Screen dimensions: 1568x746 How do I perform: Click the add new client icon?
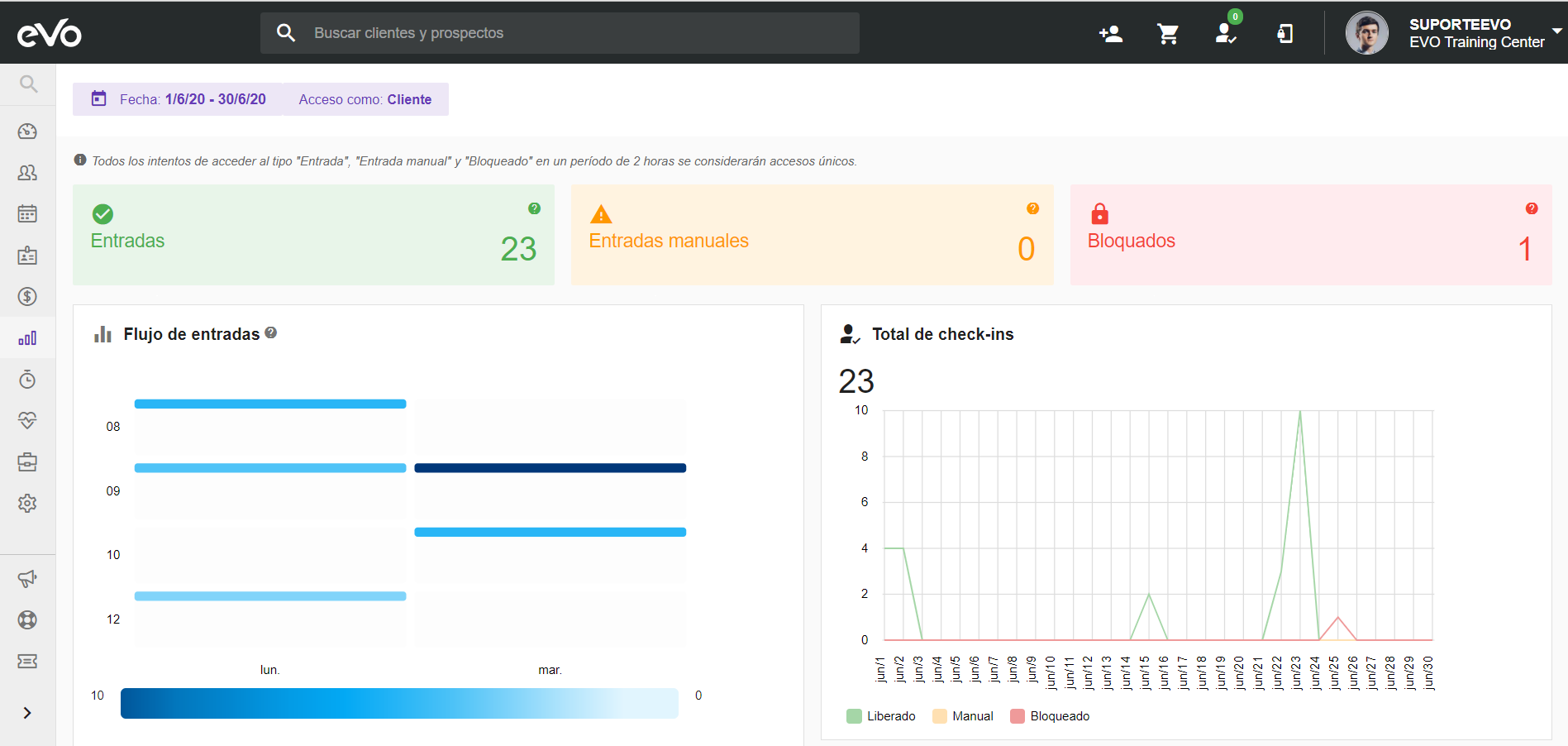1110,34
